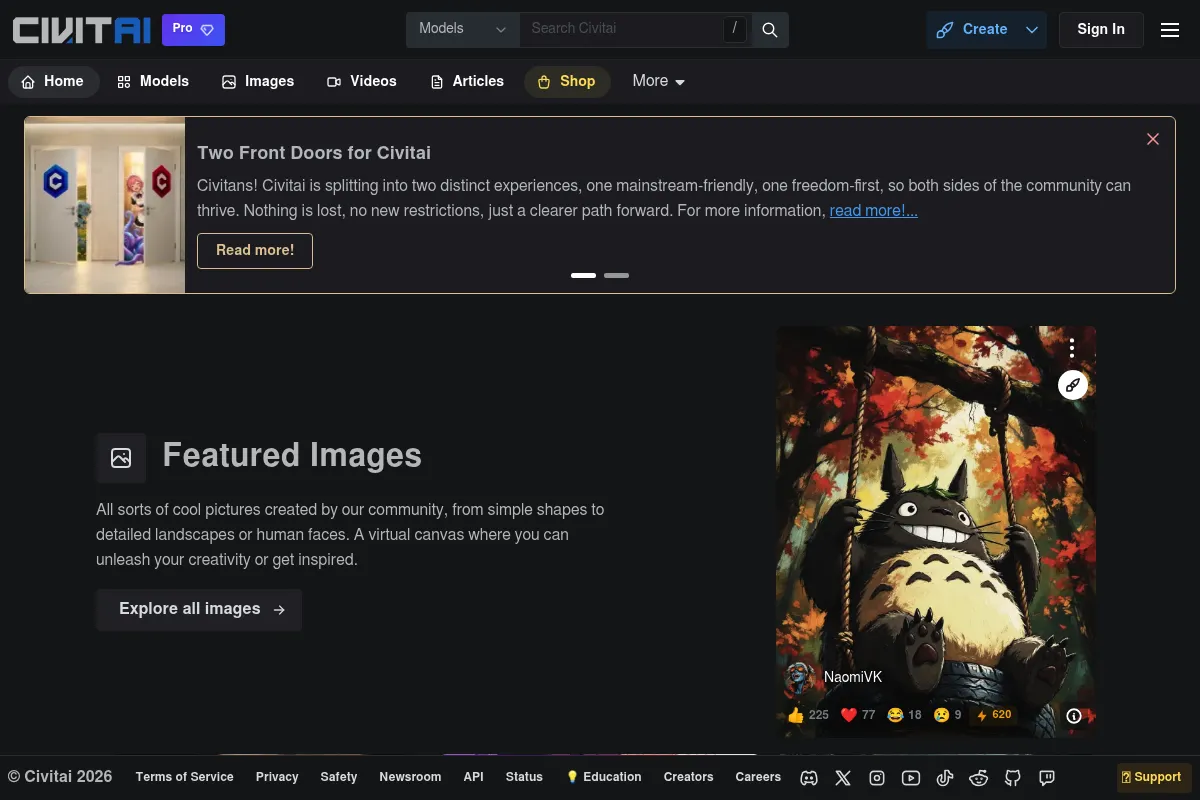Select the second announcement carousel indicator
1200x800 pixels.
point(617,275)
